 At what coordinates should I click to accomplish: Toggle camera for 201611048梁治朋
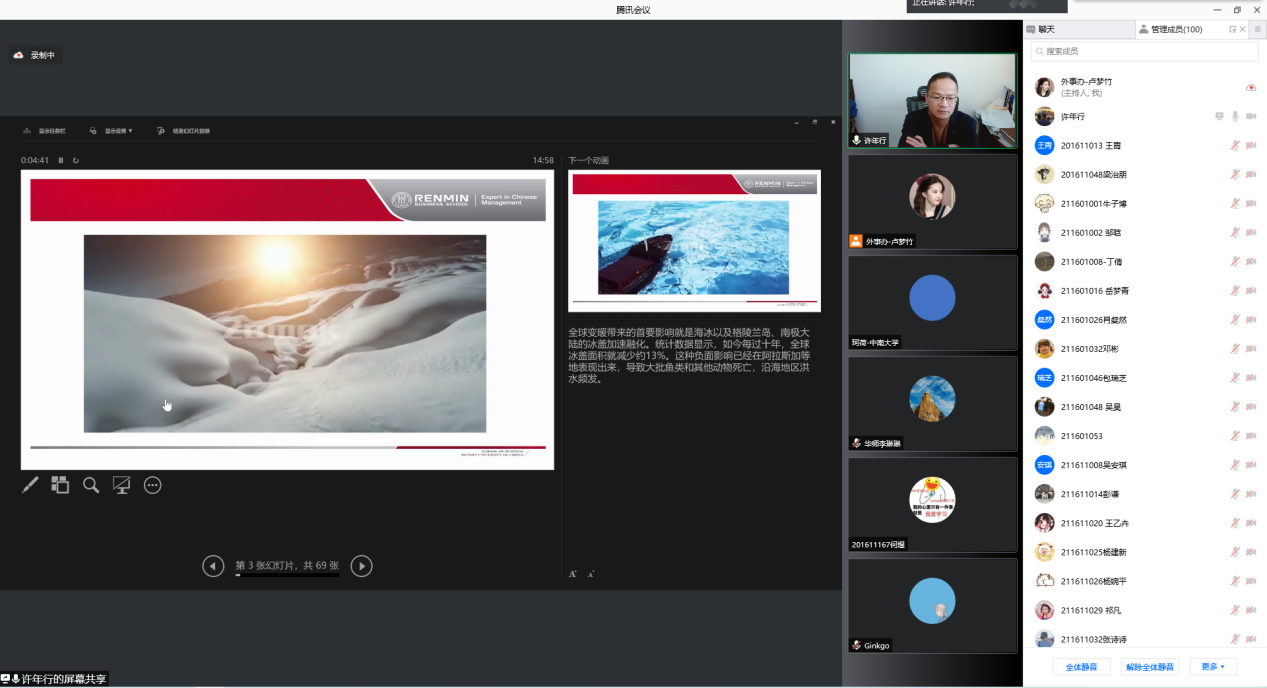tap(1251, 175)
